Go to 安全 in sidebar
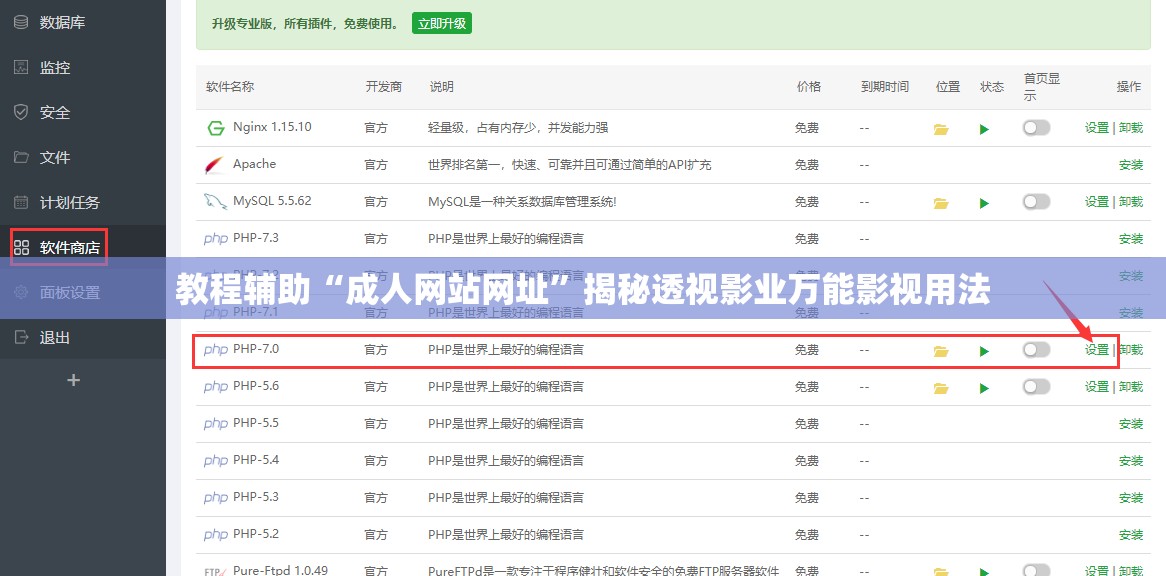Screen dimensions: 1166x576 [55, 112]
